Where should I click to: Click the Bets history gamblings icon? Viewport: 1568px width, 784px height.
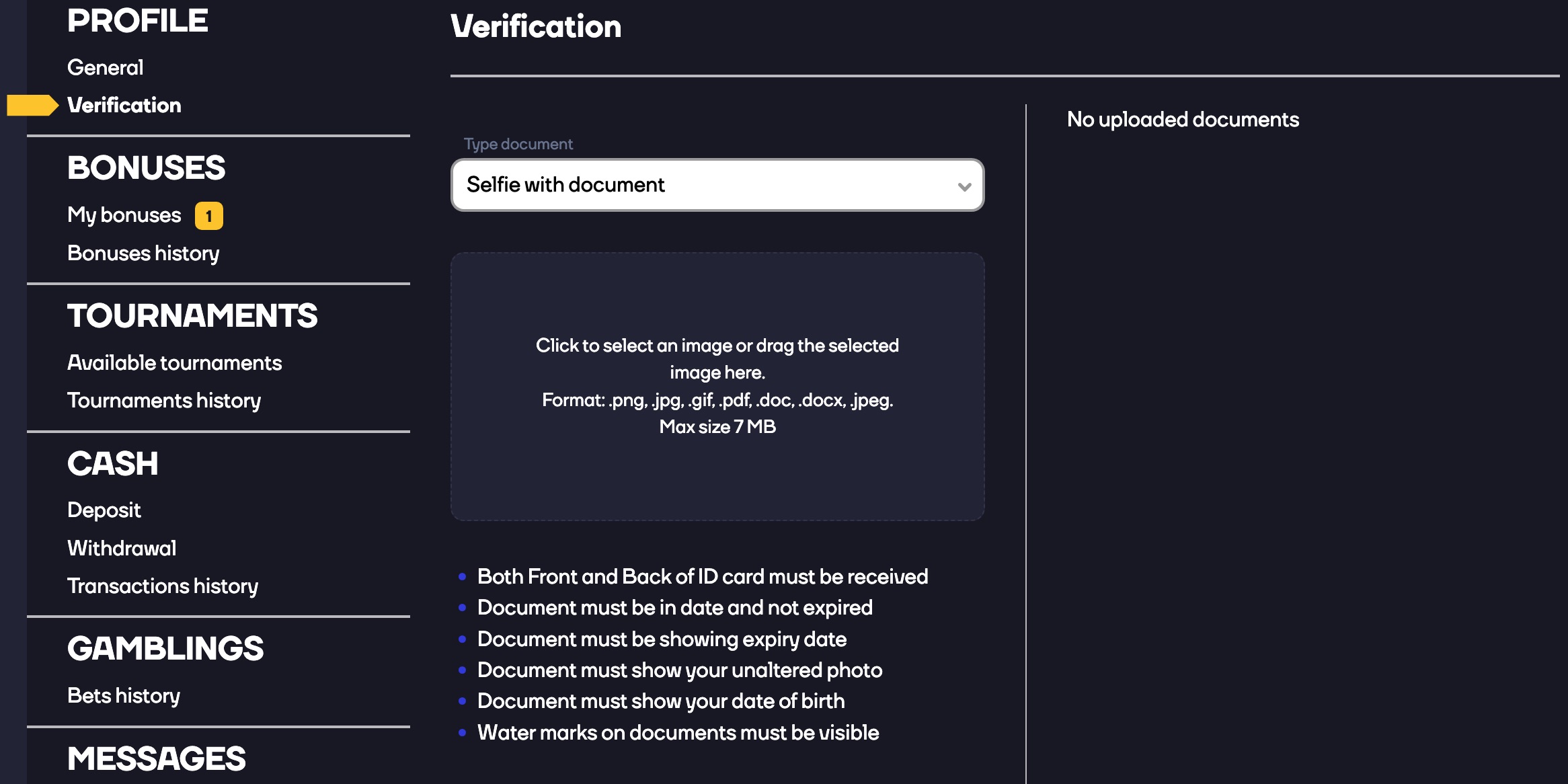pos(123,697)
